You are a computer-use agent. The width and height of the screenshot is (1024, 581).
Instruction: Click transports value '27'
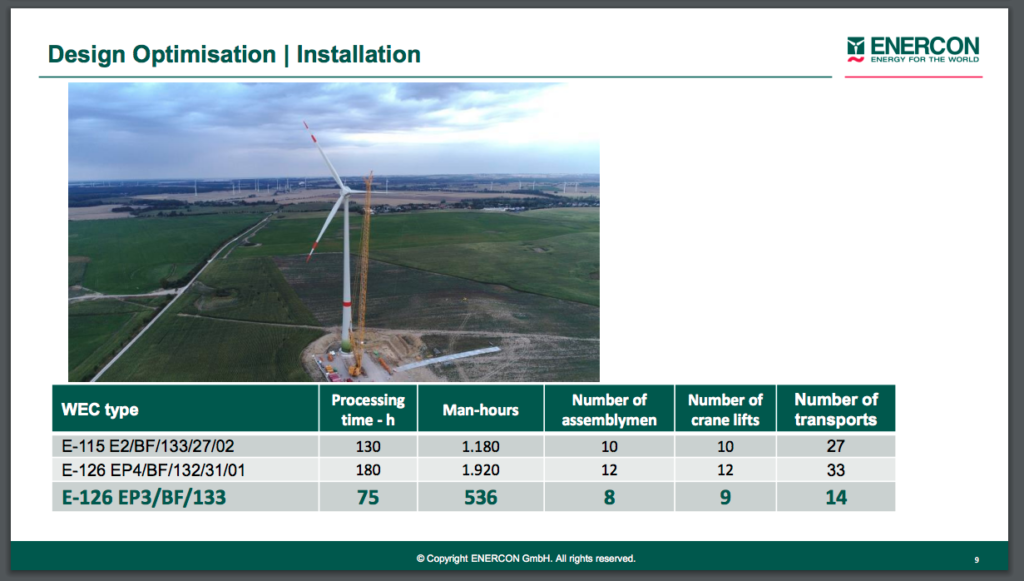click(836, 447)
